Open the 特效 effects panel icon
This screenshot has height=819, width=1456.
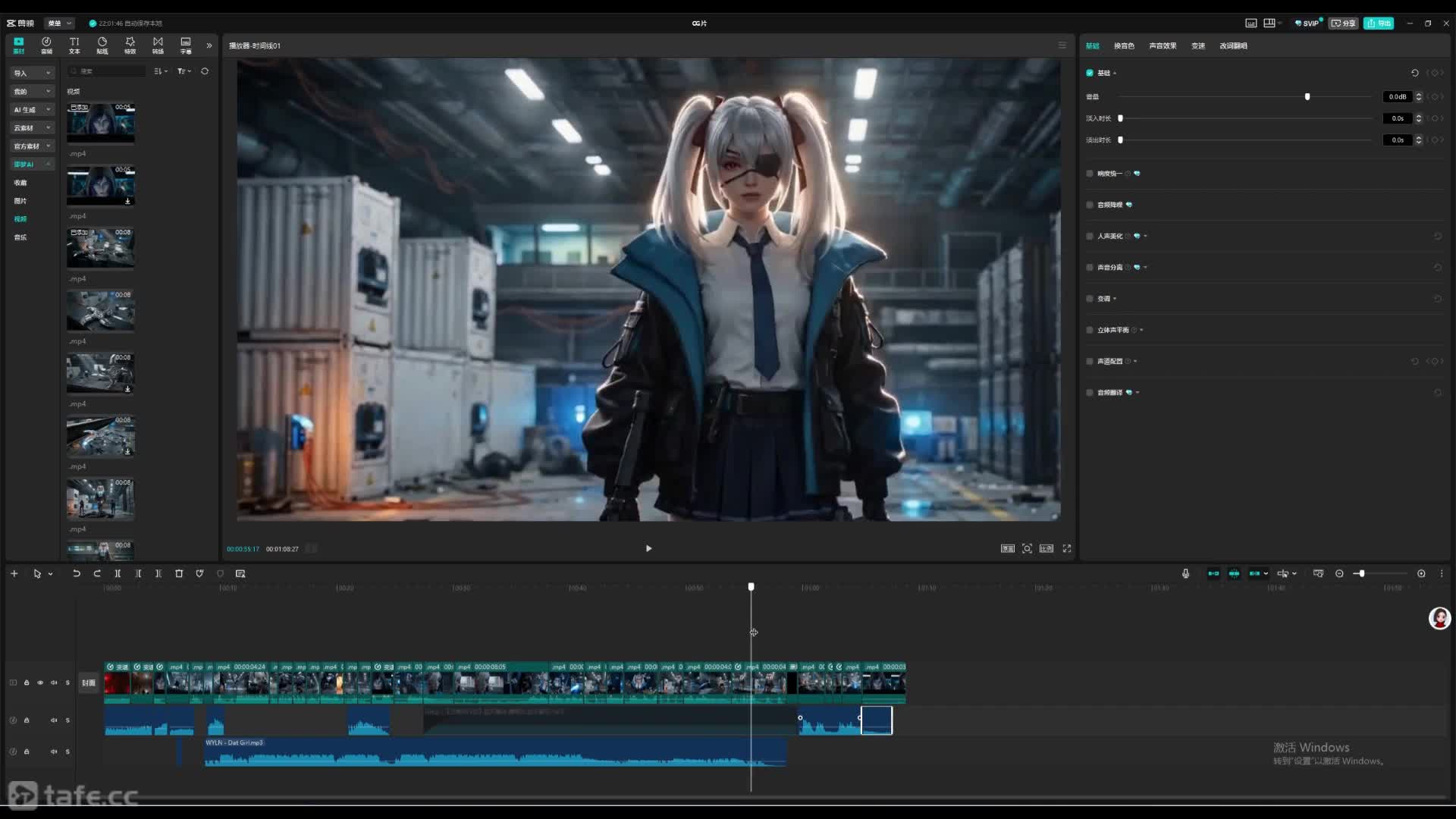coord(130,45)
